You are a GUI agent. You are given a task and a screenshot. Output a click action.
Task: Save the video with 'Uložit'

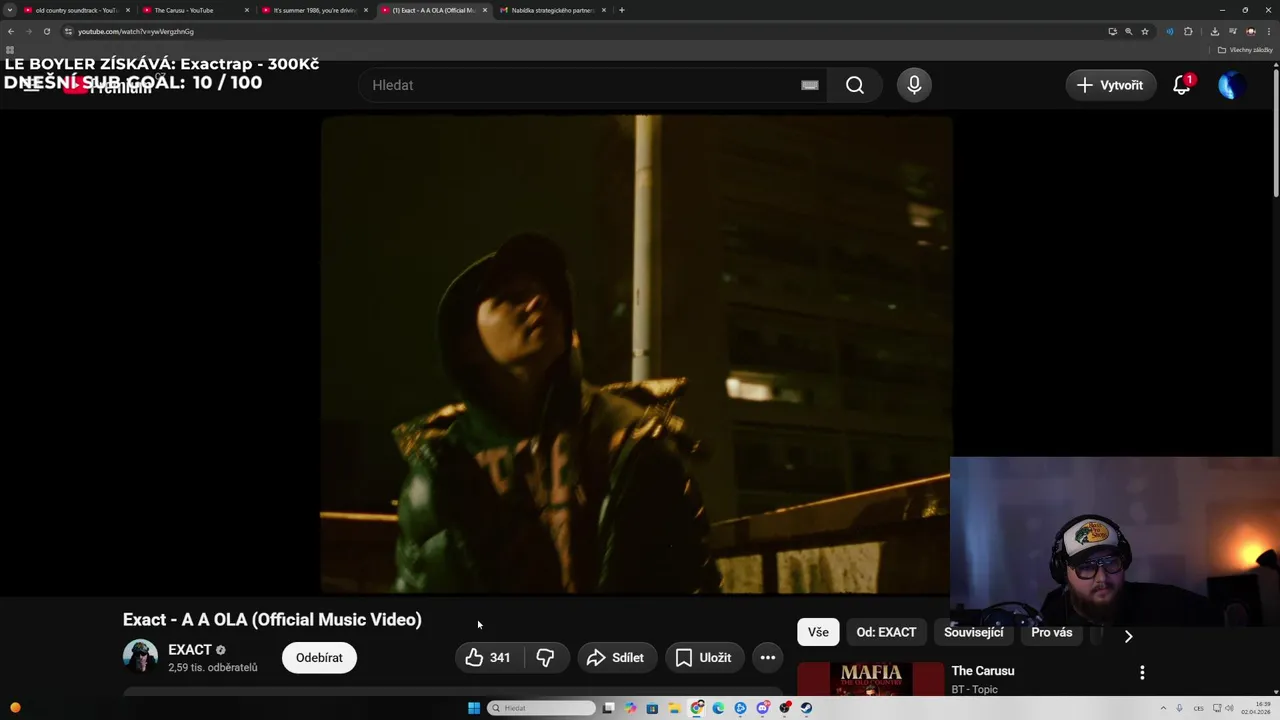coord(705,657)
